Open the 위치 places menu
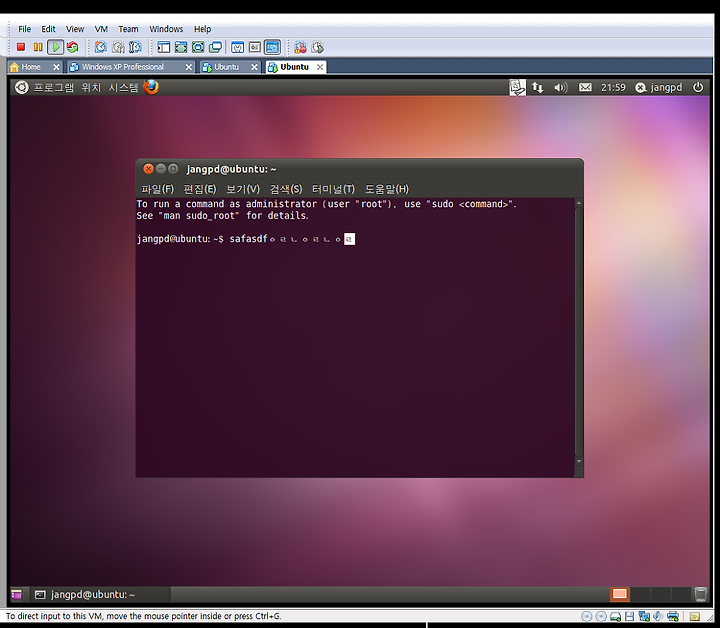The height and width of the screenshot is (628, 720). (x=91, y=87)
